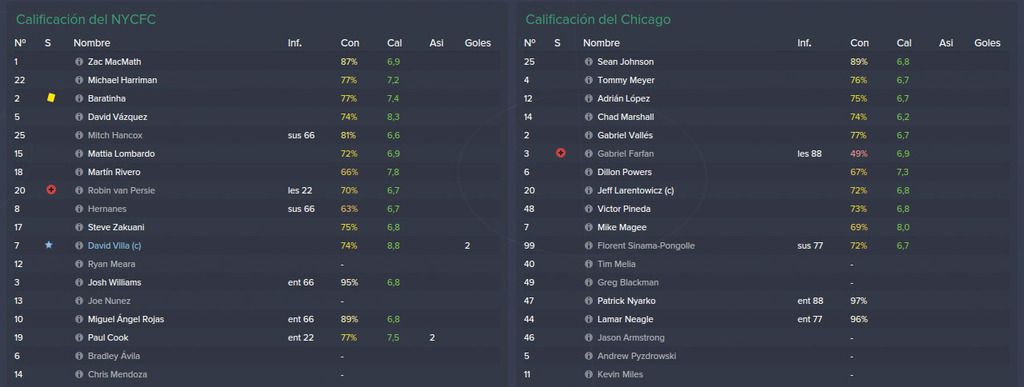Sort Chicago table by Con column
Viewport: 1024px width, 387px height.
click(859, 43)
